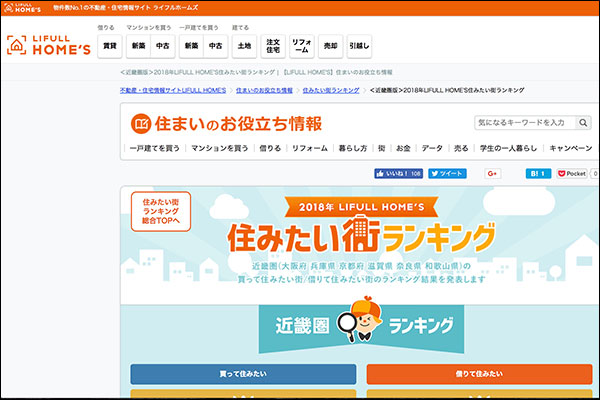This screenshot has width=600, height=400.
Task: Share the page via Twitter ツイート button
Action: pyautogui.click(x=447, y=173)
